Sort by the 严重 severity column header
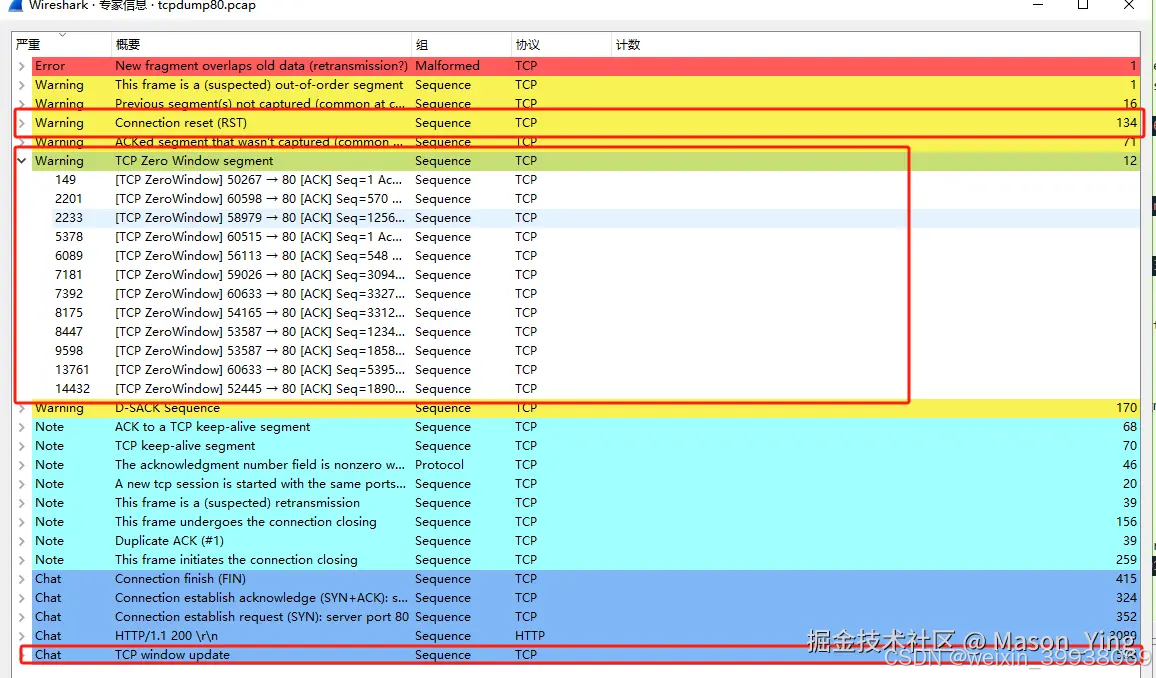The height and width of the screenshot is (678, 1156). coord(60,45)
